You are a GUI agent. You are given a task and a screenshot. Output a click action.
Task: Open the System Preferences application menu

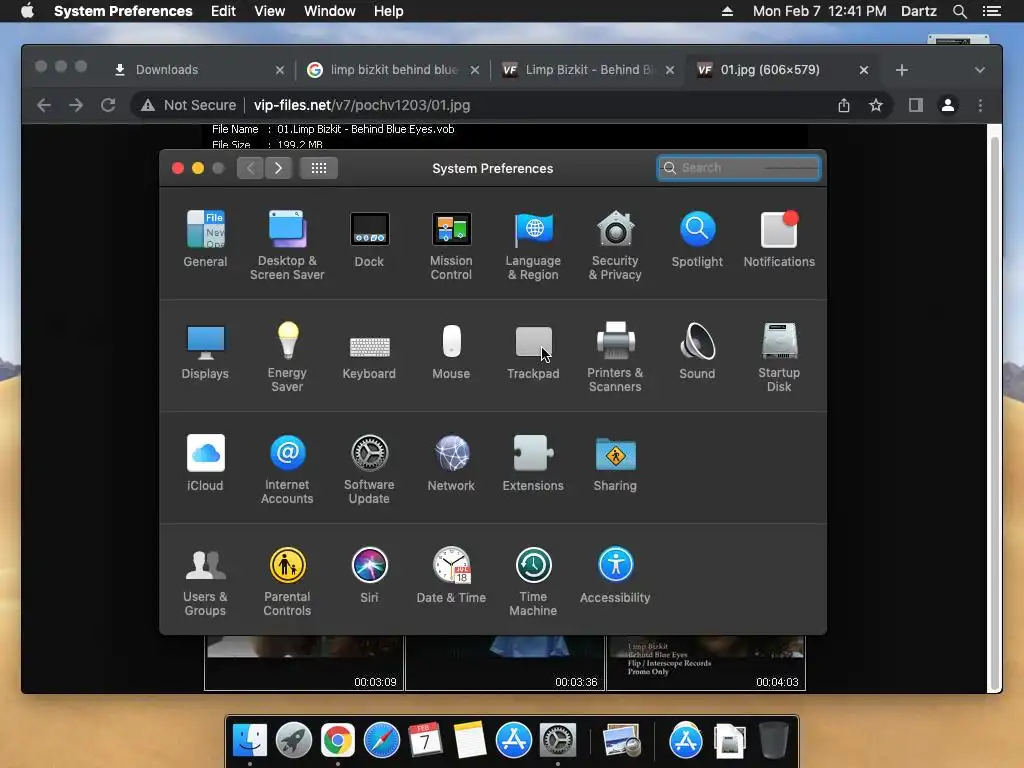(123, 11)
